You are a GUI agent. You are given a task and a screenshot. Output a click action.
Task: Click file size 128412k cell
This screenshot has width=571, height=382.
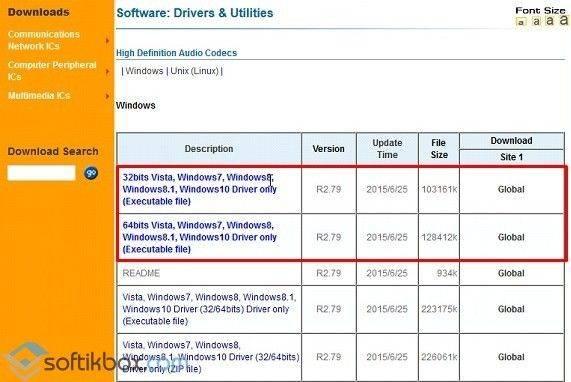(439, 237)
